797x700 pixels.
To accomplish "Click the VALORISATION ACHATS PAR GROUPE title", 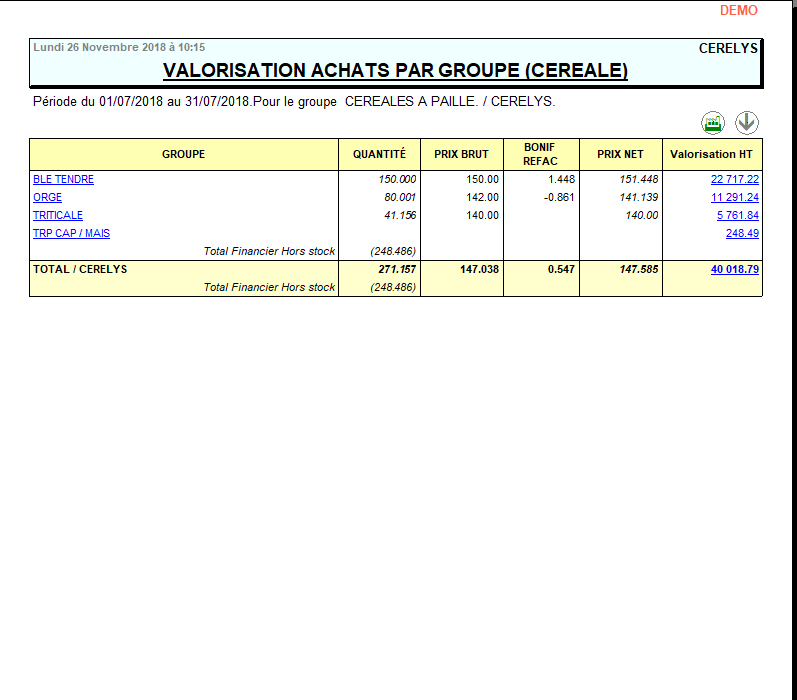I will [395, 71].
